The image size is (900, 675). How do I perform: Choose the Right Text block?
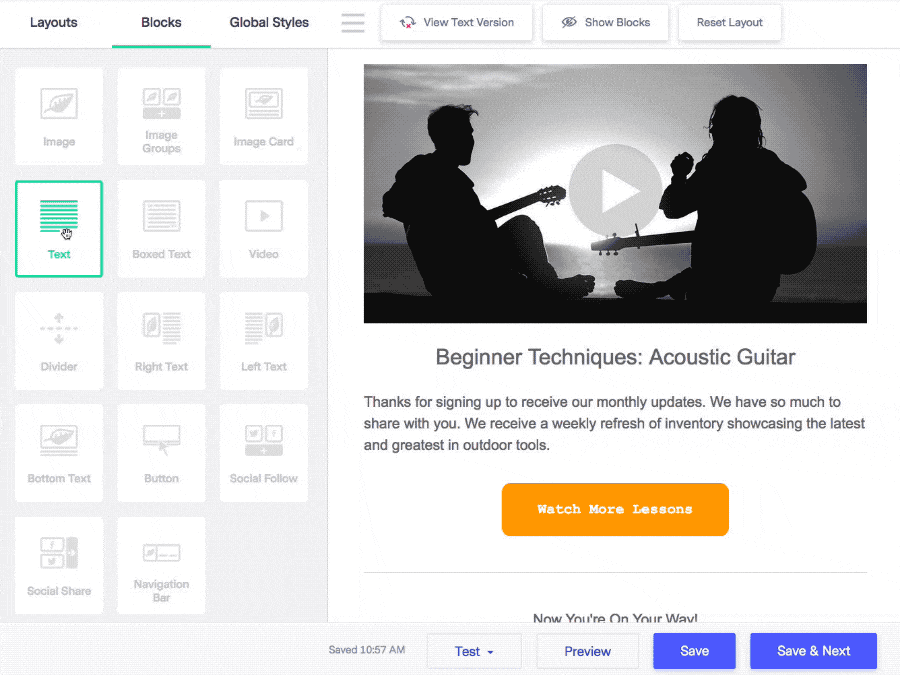click(x=161, y=341)
